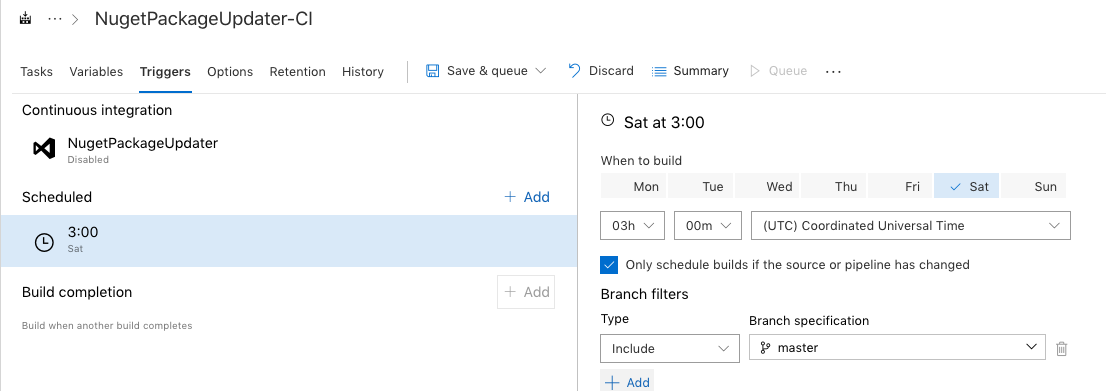Click the clock icon beside the 3:00 schedule

point(44,242)
